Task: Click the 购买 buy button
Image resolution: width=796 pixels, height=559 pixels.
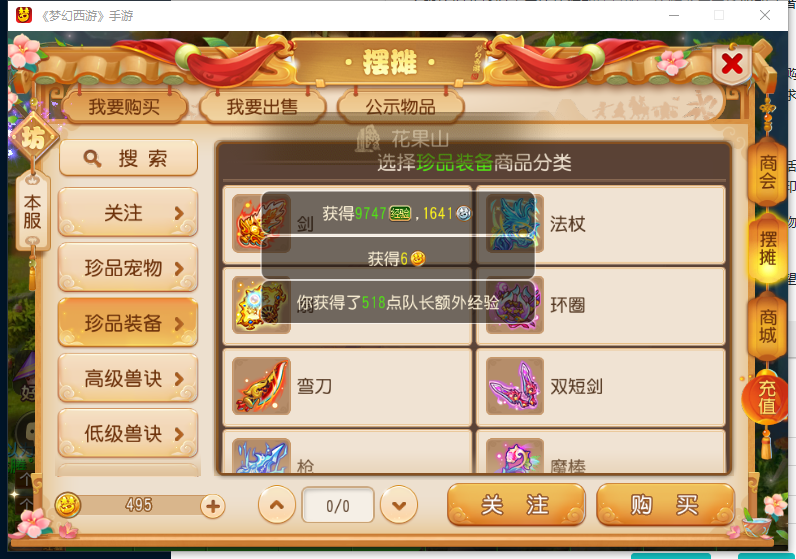Action: [x=665, y=505]
